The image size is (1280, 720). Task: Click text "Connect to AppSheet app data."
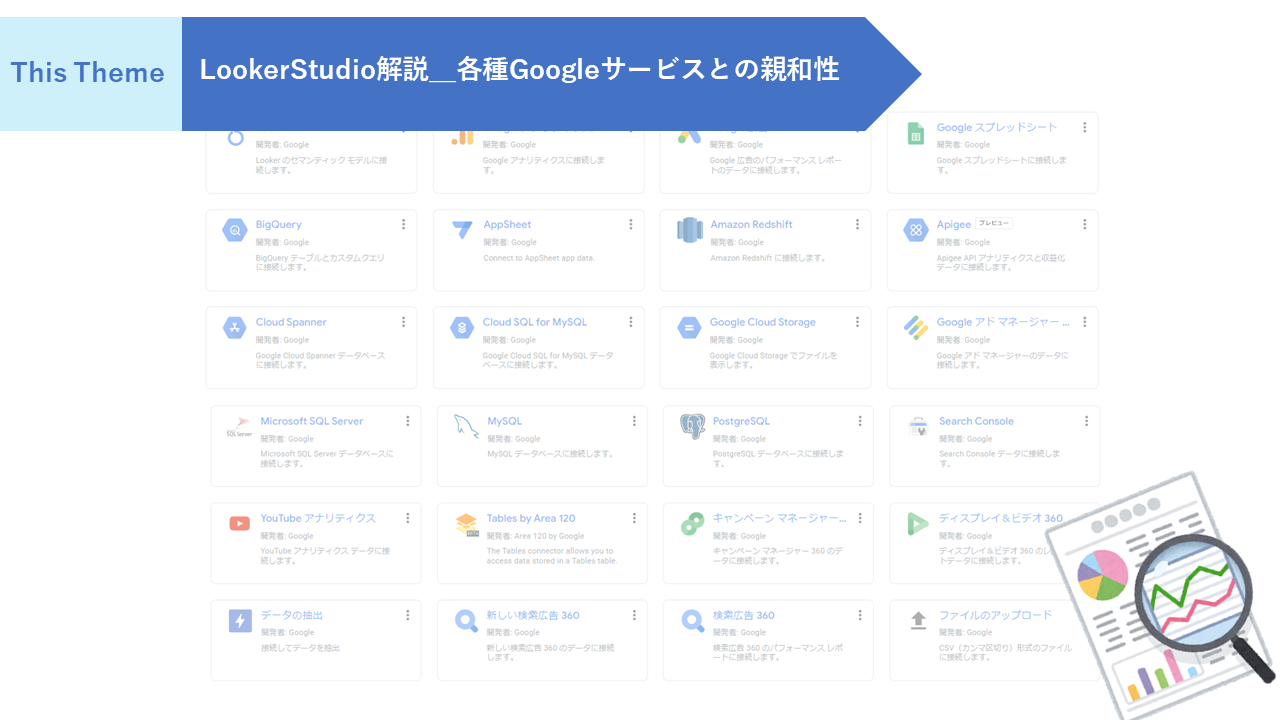point(539,258)
